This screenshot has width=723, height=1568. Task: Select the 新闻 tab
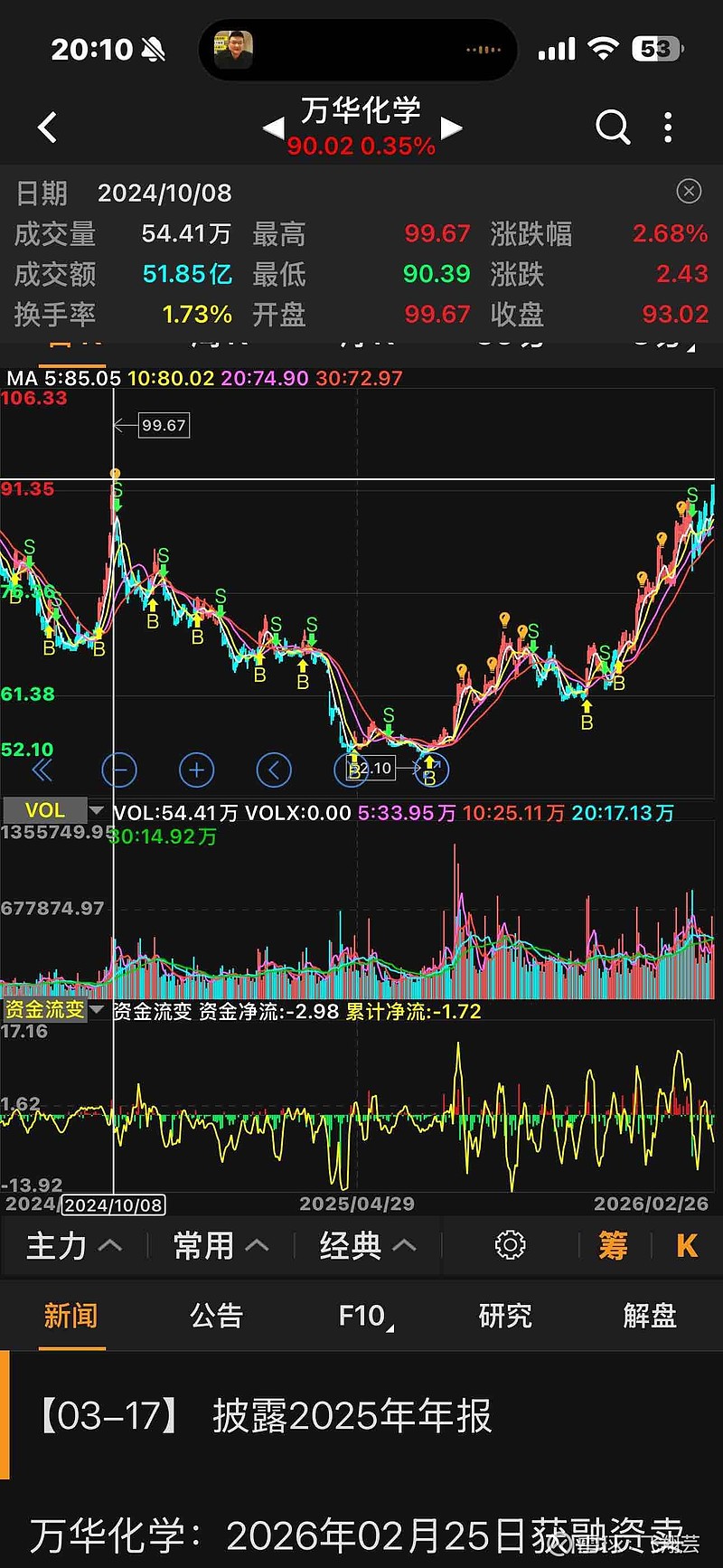click(x=70, y=1316)
